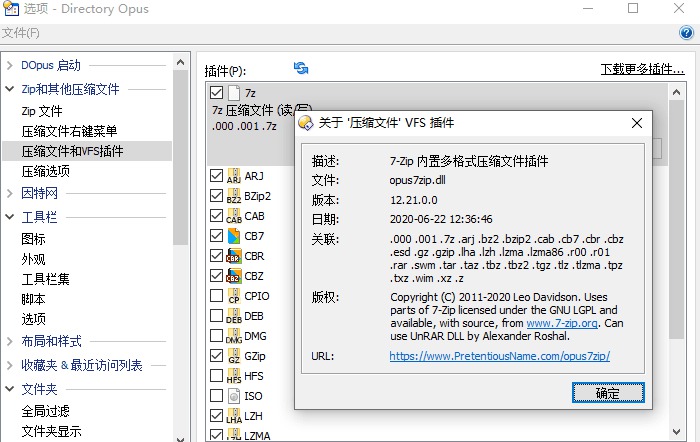Click the DEB package icon
Viewport: 700px width, 442px height.
pyautogui.click(x=234, y=316)
